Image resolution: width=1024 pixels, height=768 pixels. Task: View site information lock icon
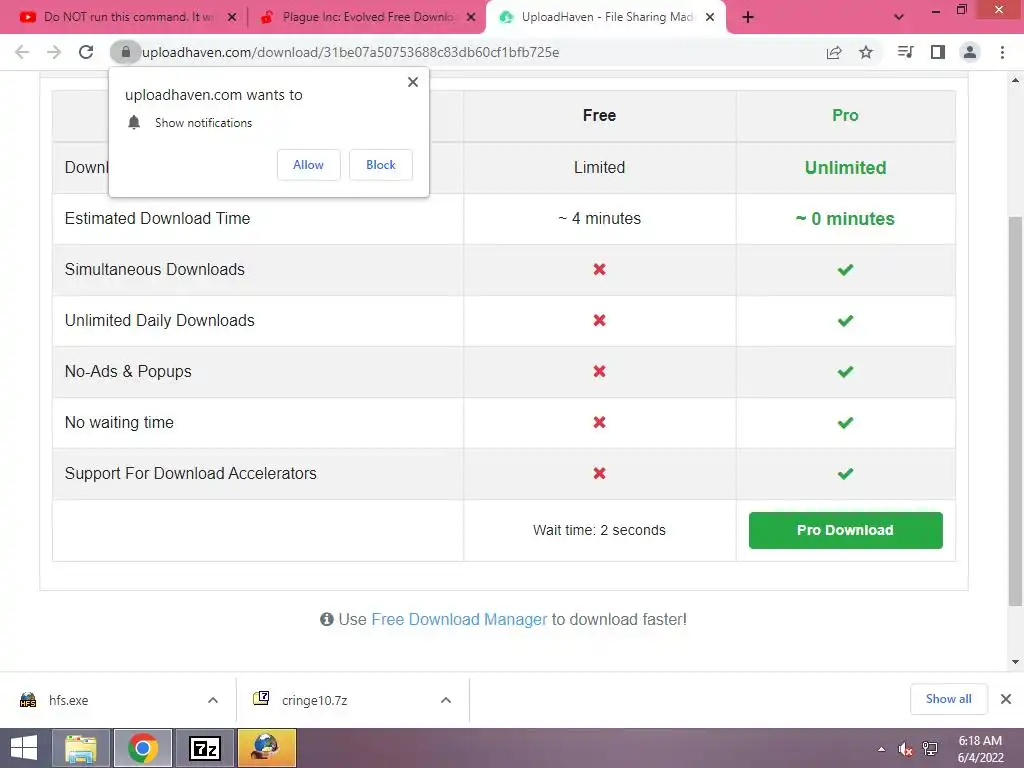pos(125,52)
